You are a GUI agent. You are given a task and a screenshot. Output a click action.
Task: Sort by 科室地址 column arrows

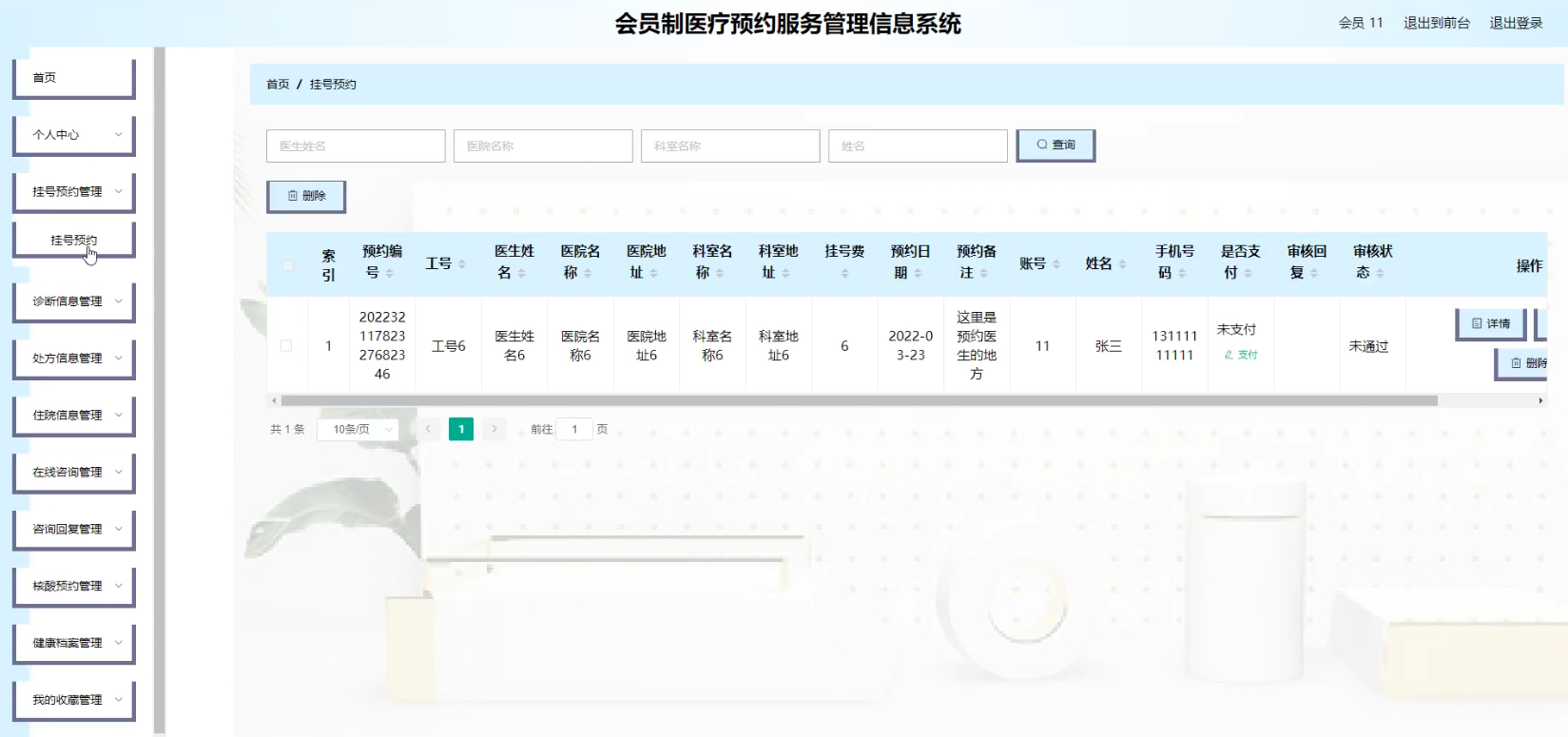(x=785, y=273)
